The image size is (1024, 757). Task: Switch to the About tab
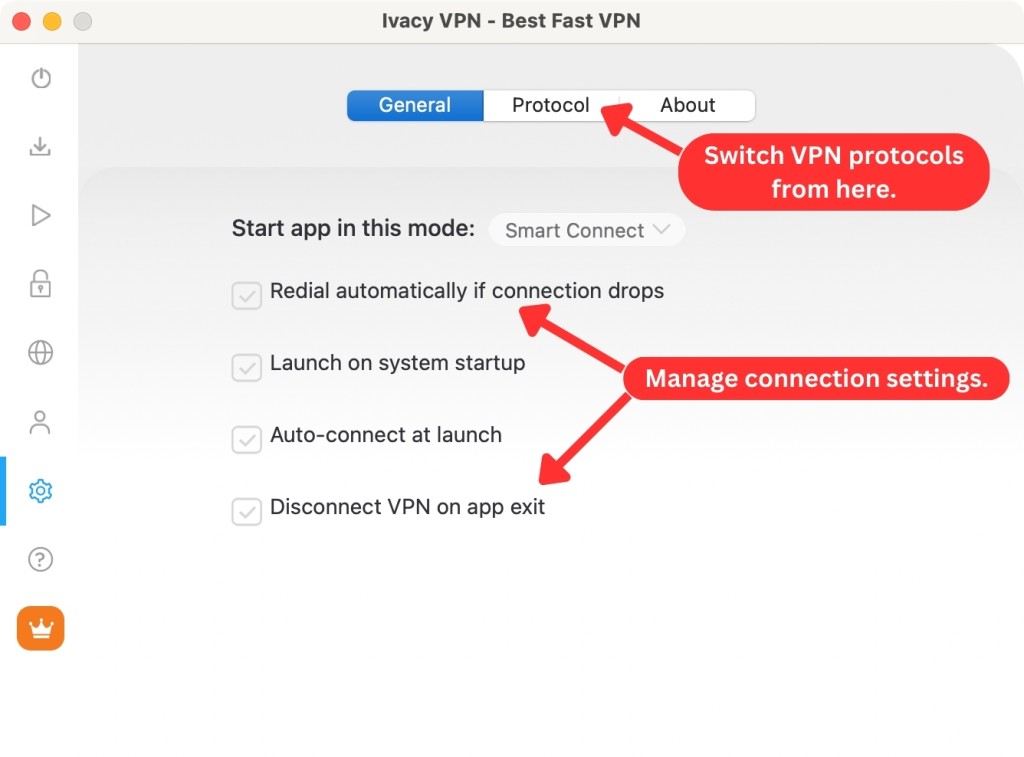[x=687, y=105]
